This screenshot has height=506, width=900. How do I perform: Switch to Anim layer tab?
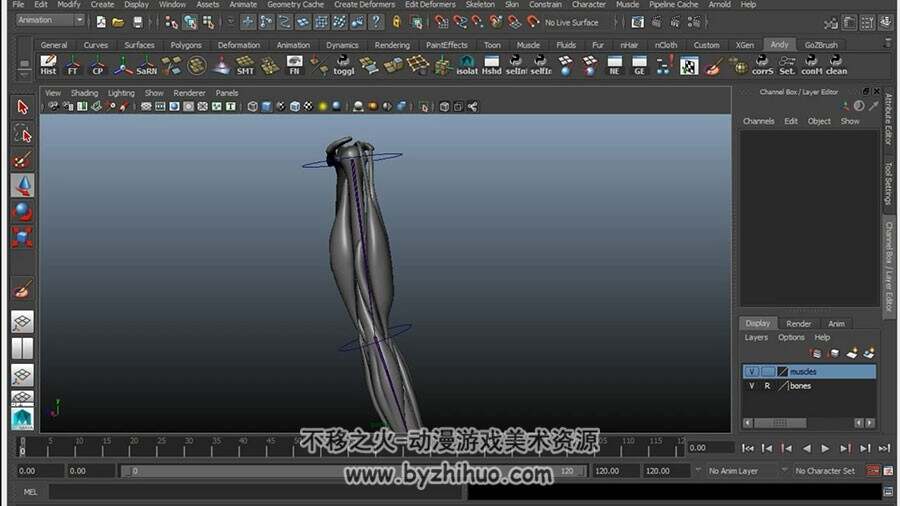pos(836,324)
